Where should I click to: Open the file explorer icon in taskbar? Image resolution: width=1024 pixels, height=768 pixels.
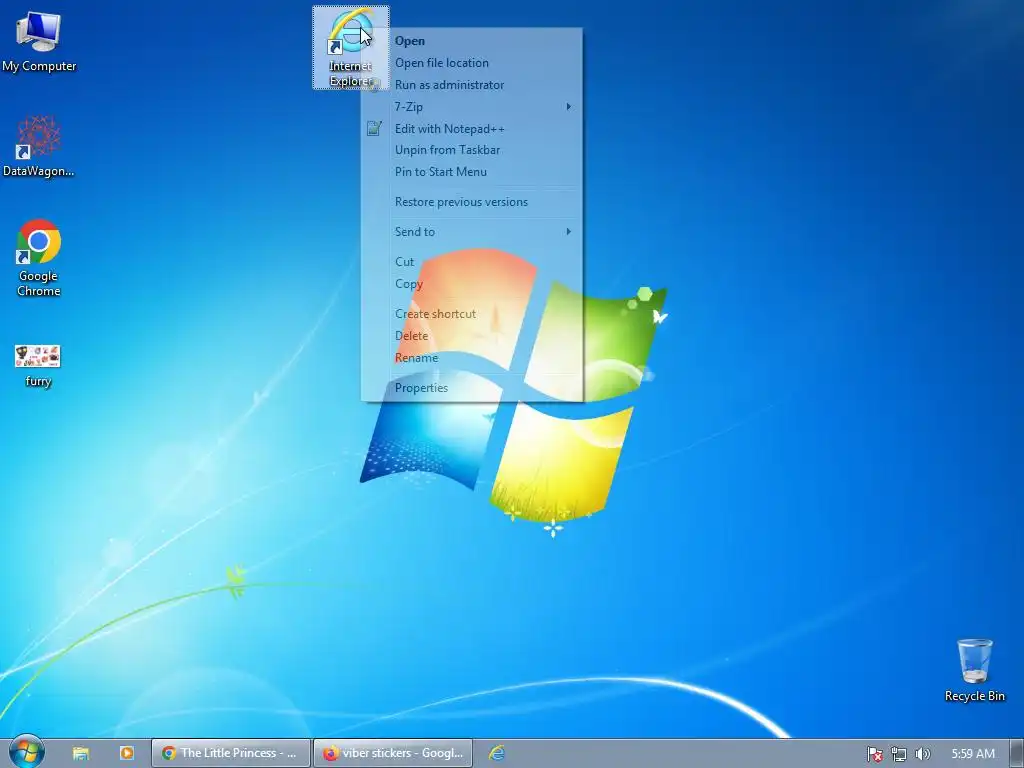81,753
